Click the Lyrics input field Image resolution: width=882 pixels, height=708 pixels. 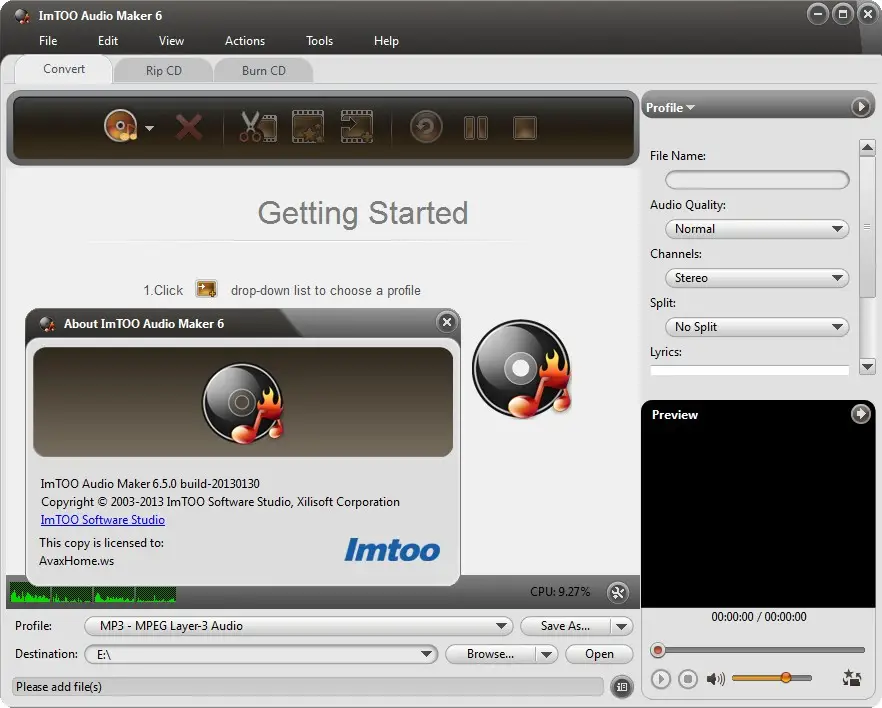[749, 370]
